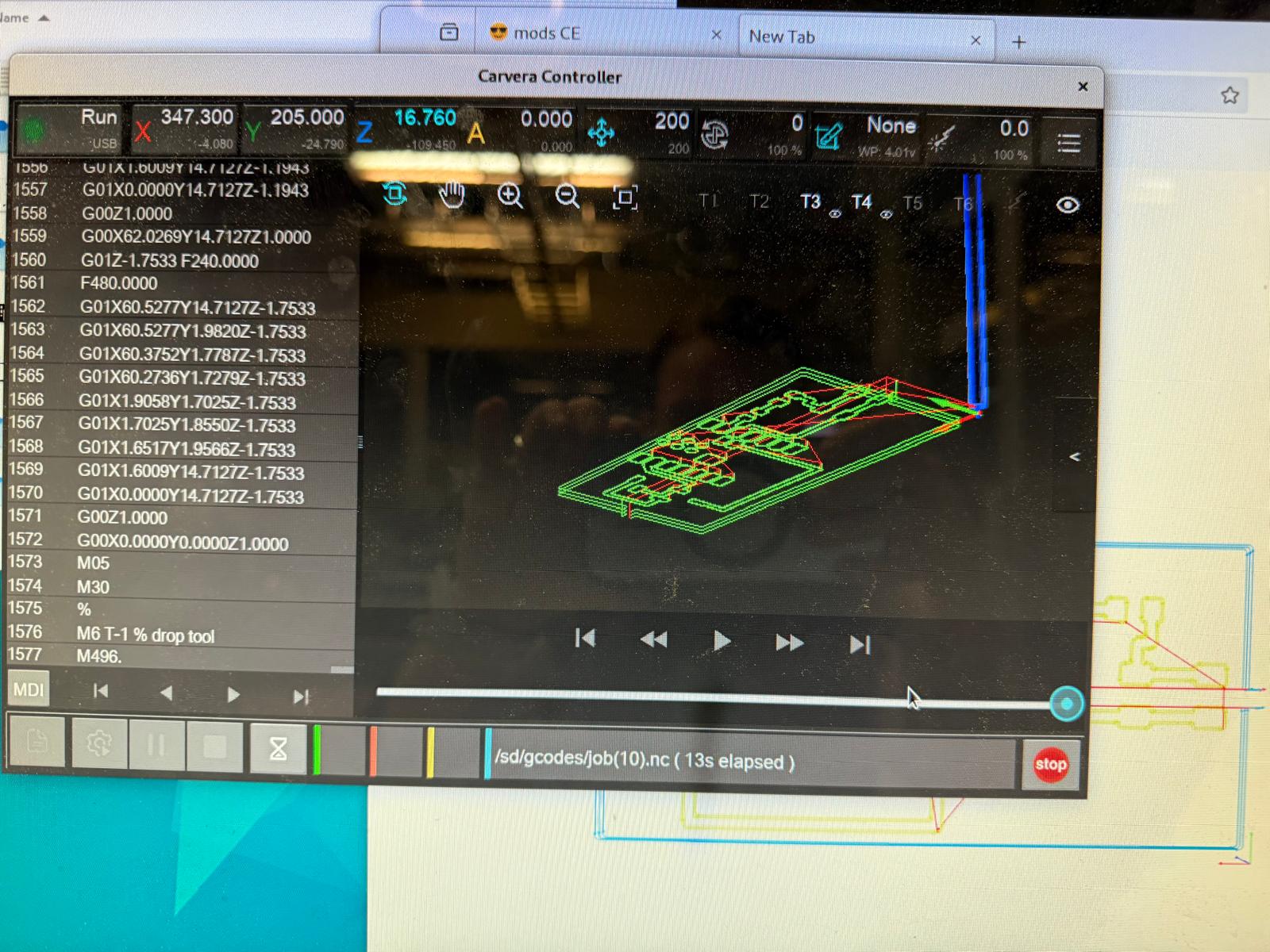Open the MDI command panel

click(x=29, y=689)
